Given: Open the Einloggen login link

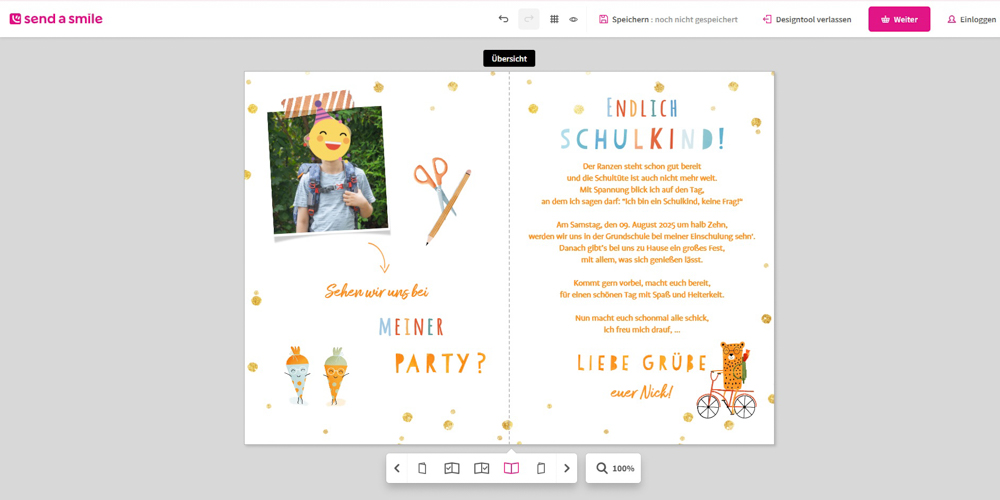Looking at the screenshot, I should tap(971, 19).
